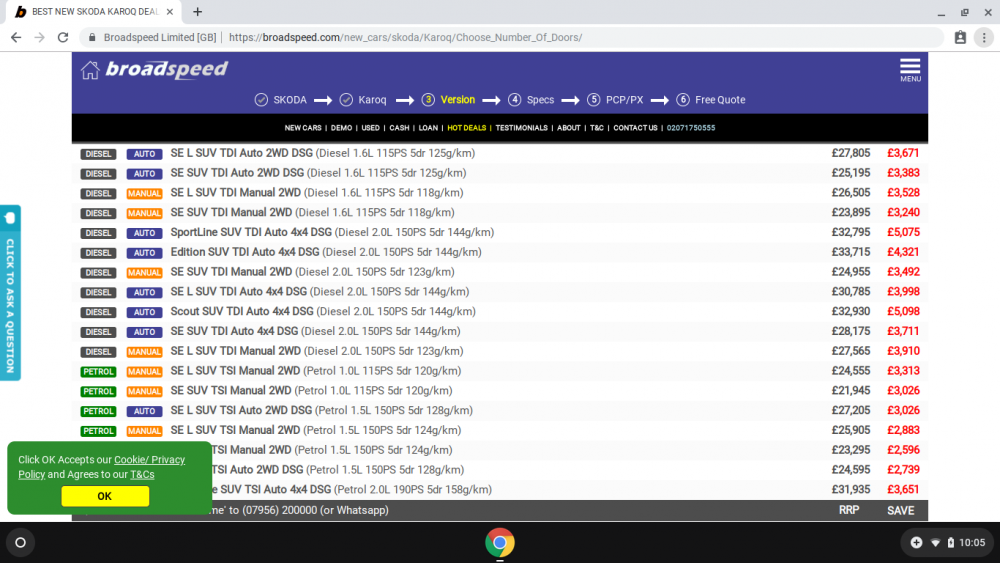The width and height of the screenshot is (1000, 563).
Task: Select Scout SUV TDI Auto 4x4 DSG
Action: [323, 312]
